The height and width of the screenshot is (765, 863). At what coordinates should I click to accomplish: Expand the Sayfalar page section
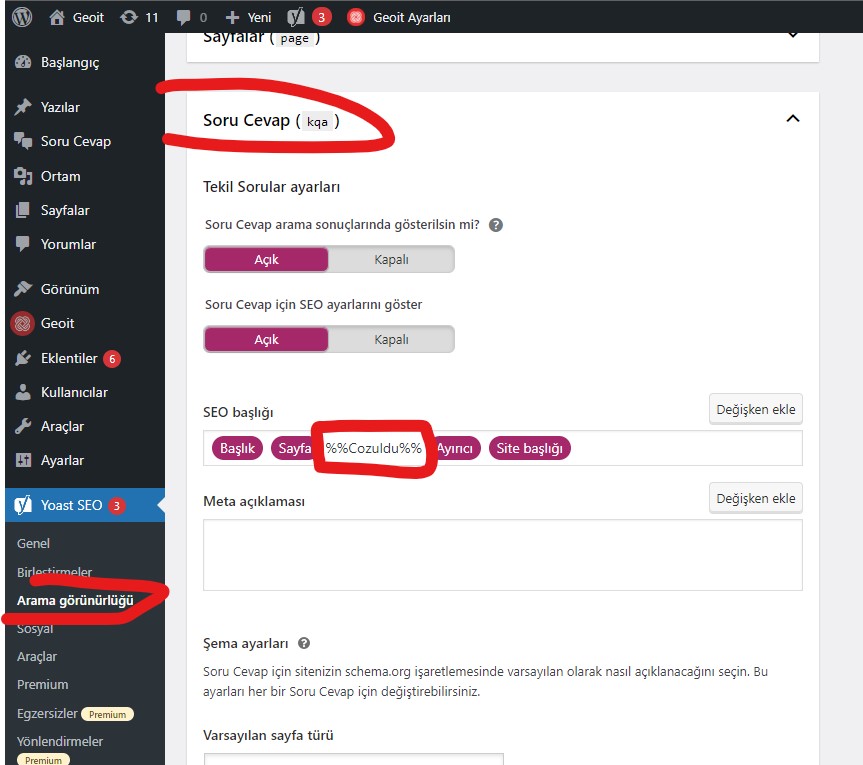[792, 35]
